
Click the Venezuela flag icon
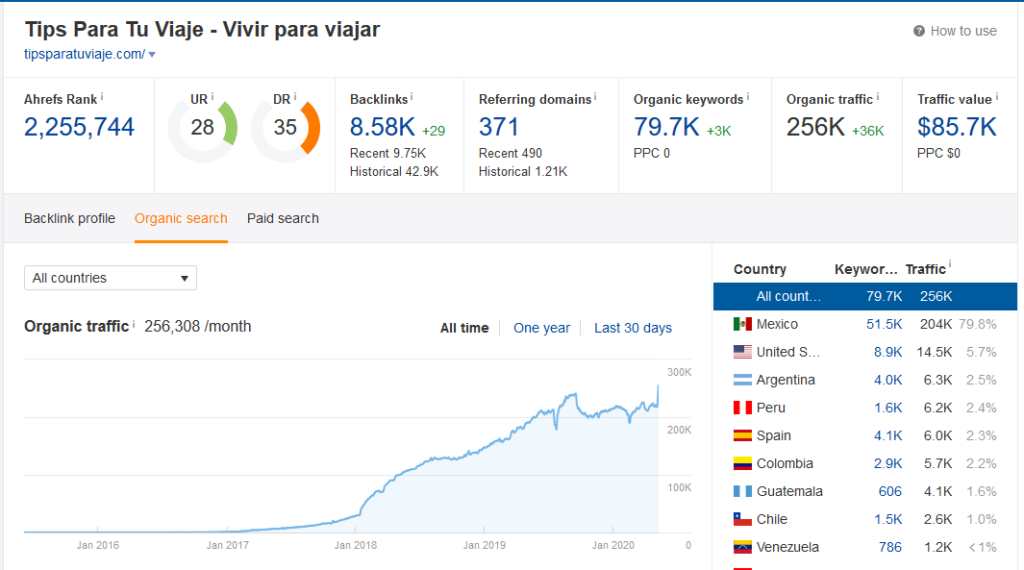point(743,547)
